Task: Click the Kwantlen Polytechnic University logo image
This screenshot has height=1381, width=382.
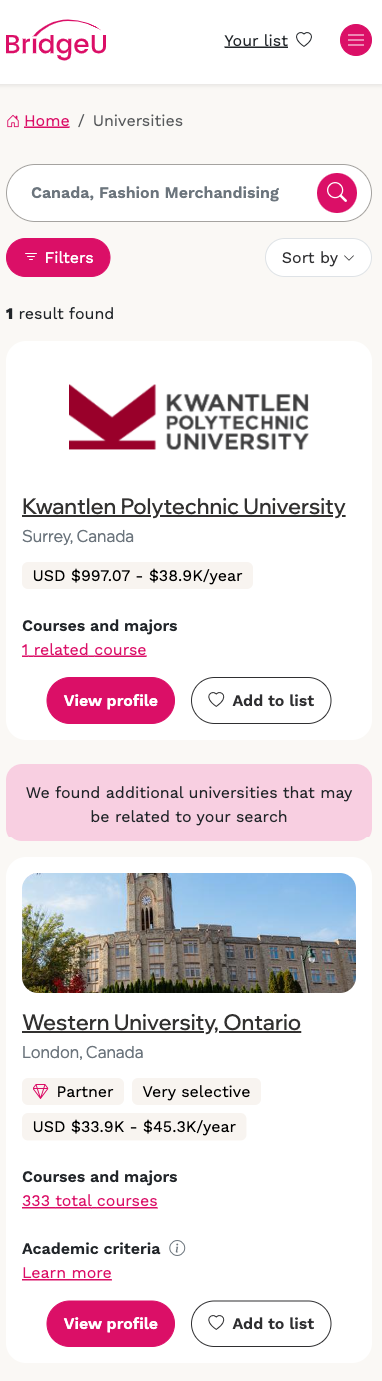Action: tap(189, 416)
